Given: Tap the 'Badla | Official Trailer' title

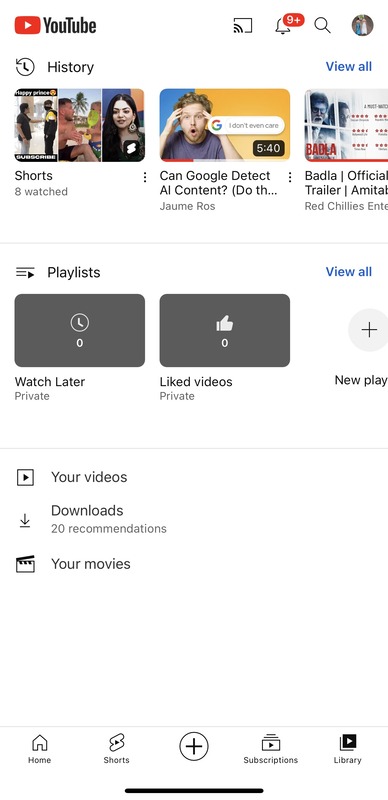Looking at the screenshot, I should pos(346,183).
